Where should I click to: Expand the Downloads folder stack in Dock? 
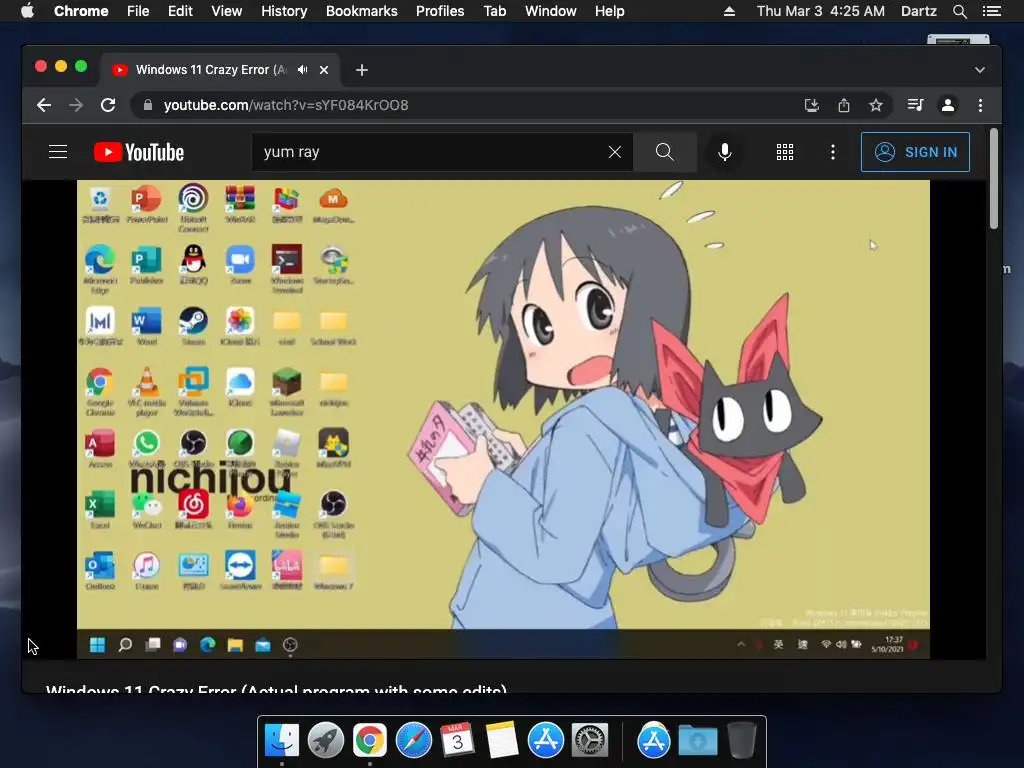click(x=697, y=741)
